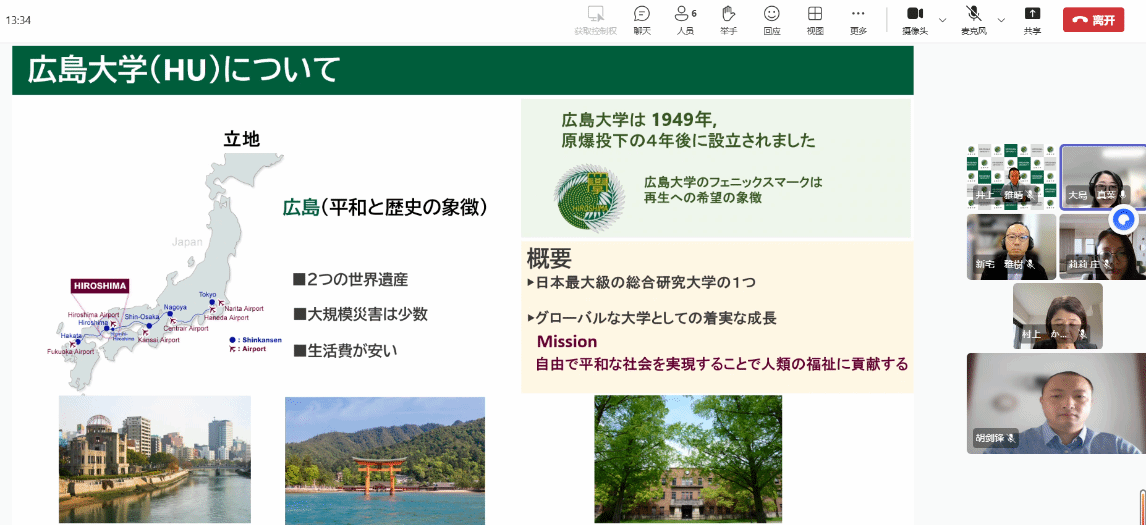Select the 莉莉 庄 participant video tile
This screenshot has height=526, width=1146.
pos(1103,247)
